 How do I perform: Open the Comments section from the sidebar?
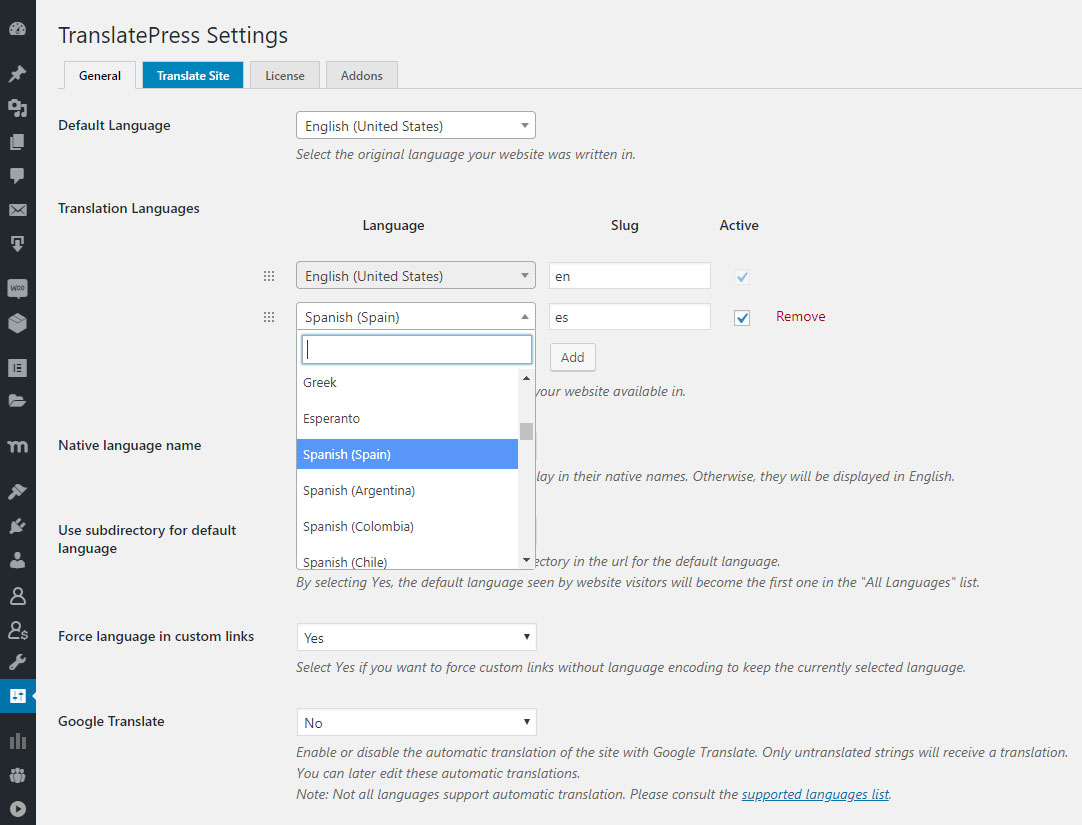coord(18,177)
